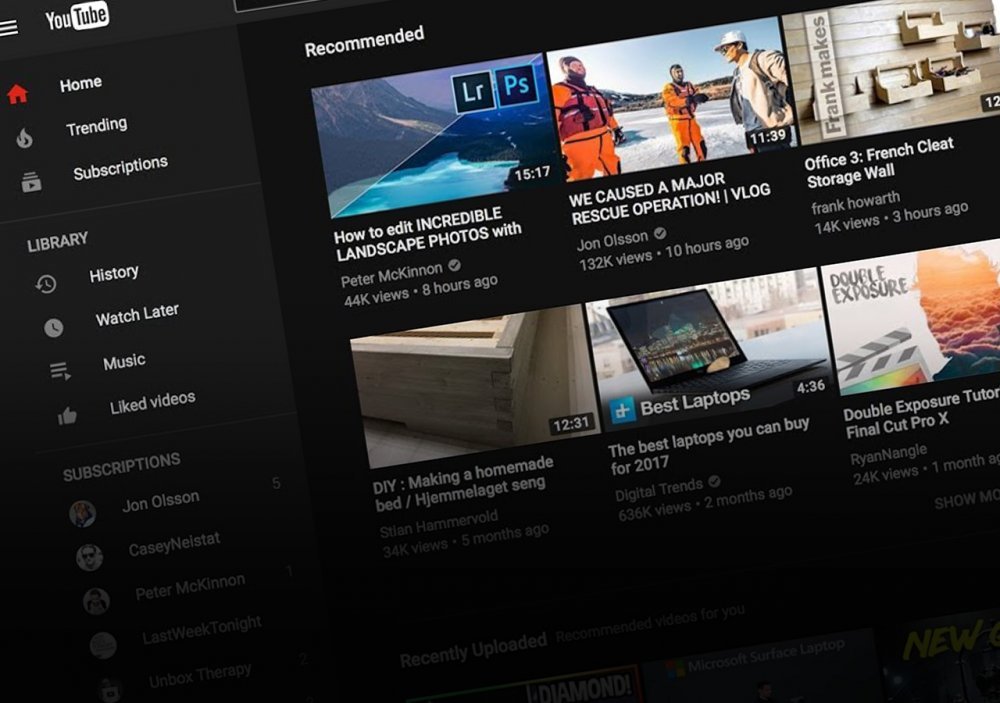This screenshot has width=1000, height=703.
Task: Click the Liked videos thumbs-up icon
Action: click(67, 417)
